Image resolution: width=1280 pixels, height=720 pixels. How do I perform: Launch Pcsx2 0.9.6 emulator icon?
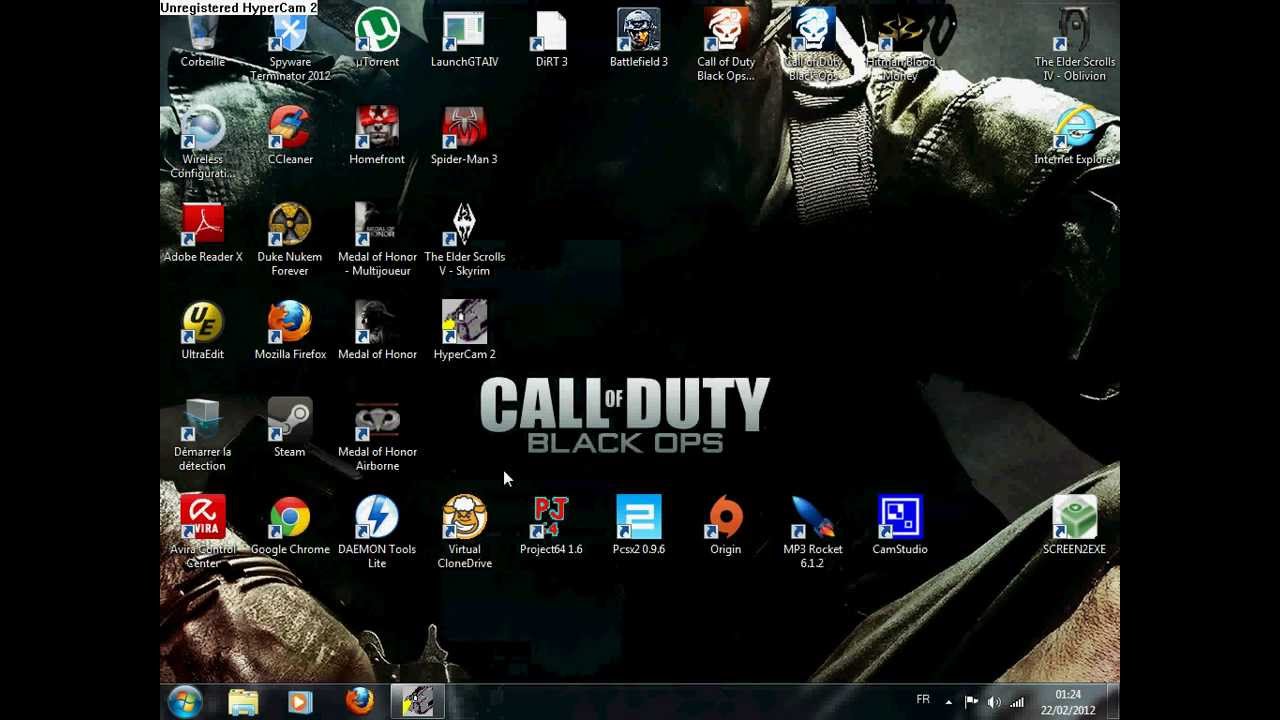pyautogui.click(x=639, y=527)
